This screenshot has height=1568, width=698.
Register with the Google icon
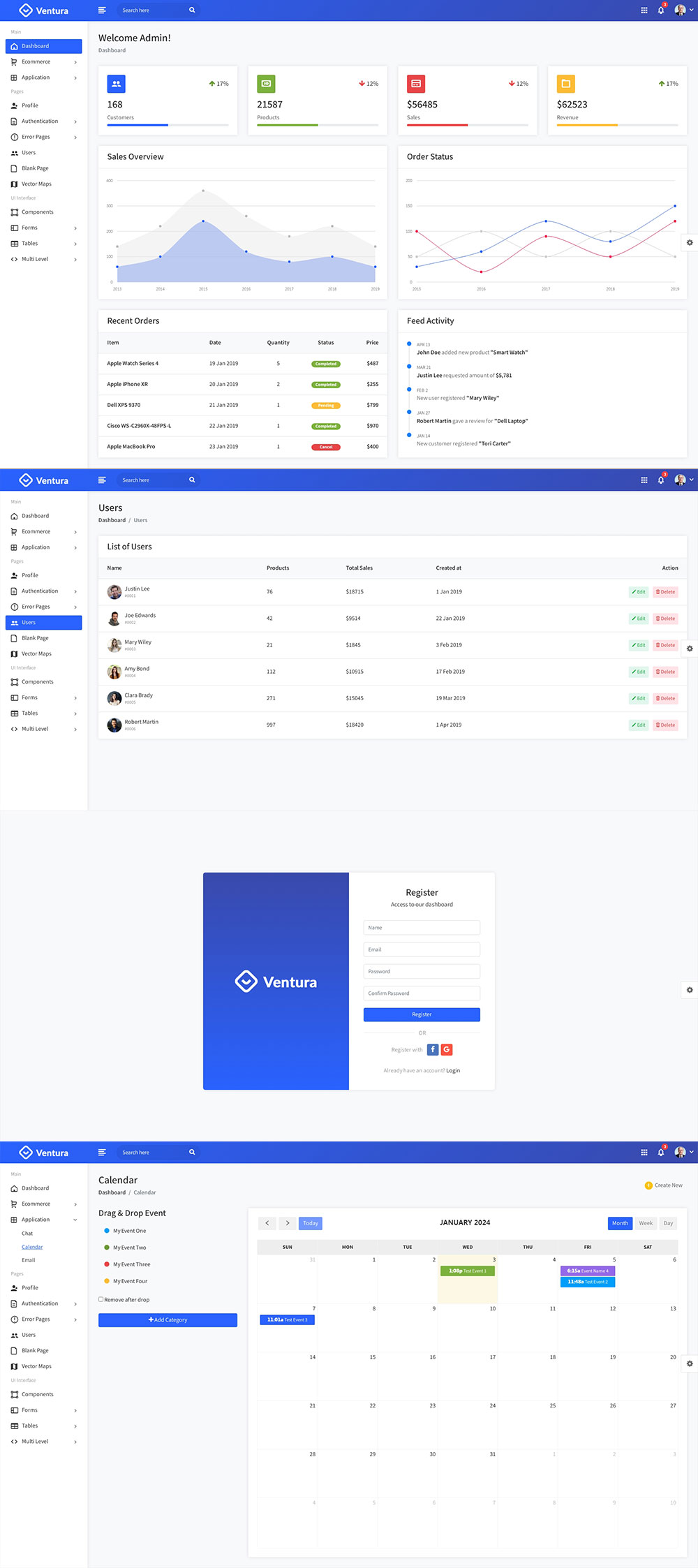447,1049
